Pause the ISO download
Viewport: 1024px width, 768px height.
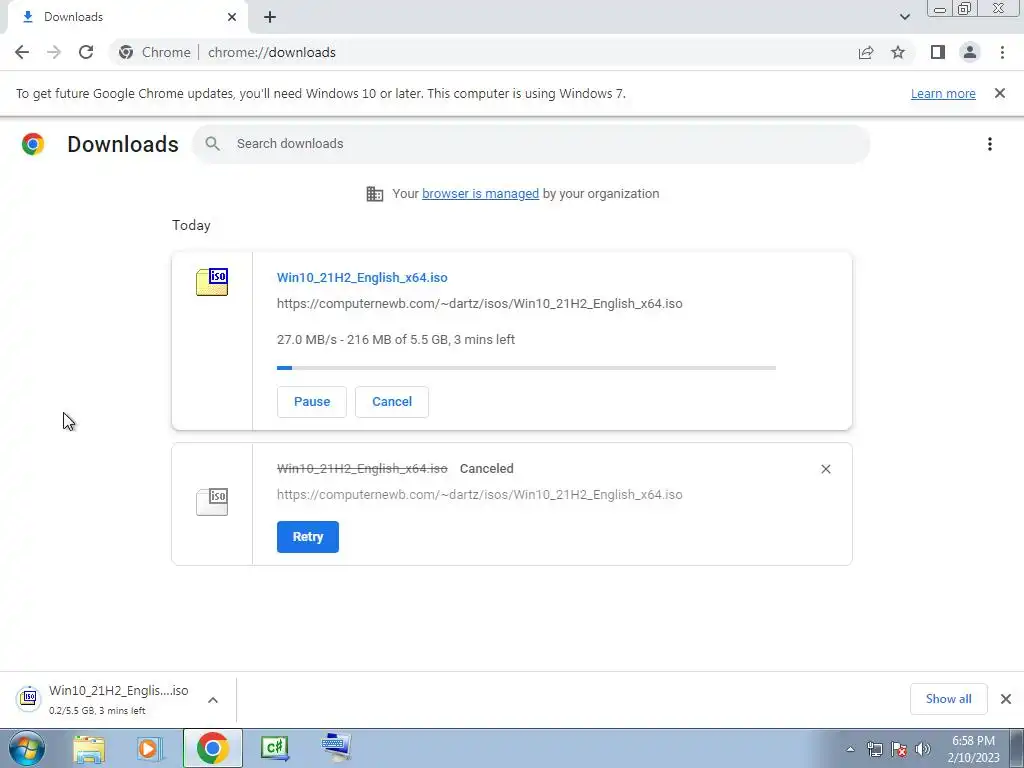(x=312, y=402)
